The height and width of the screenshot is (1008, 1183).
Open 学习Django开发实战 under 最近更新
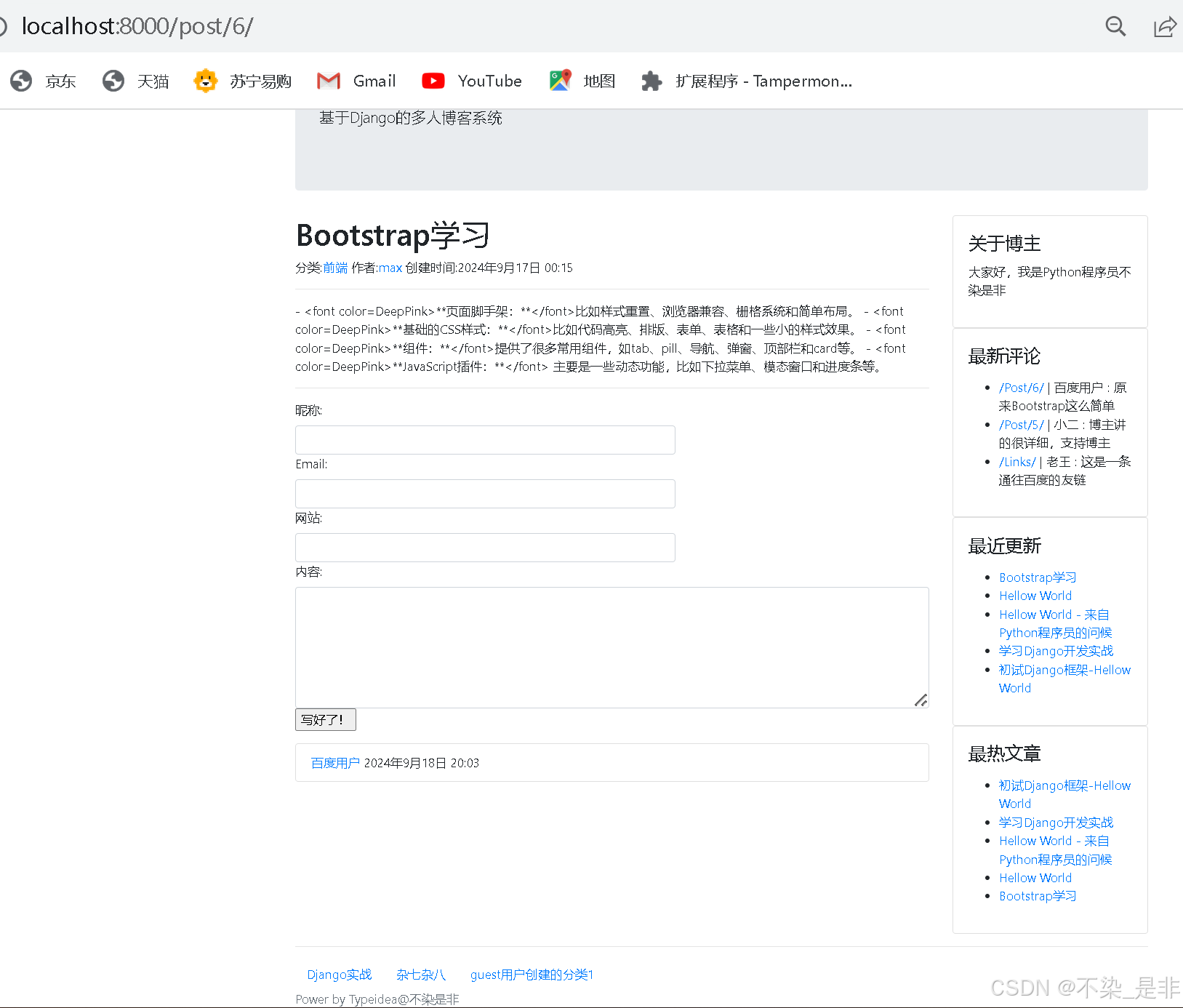click(1056, 651)
